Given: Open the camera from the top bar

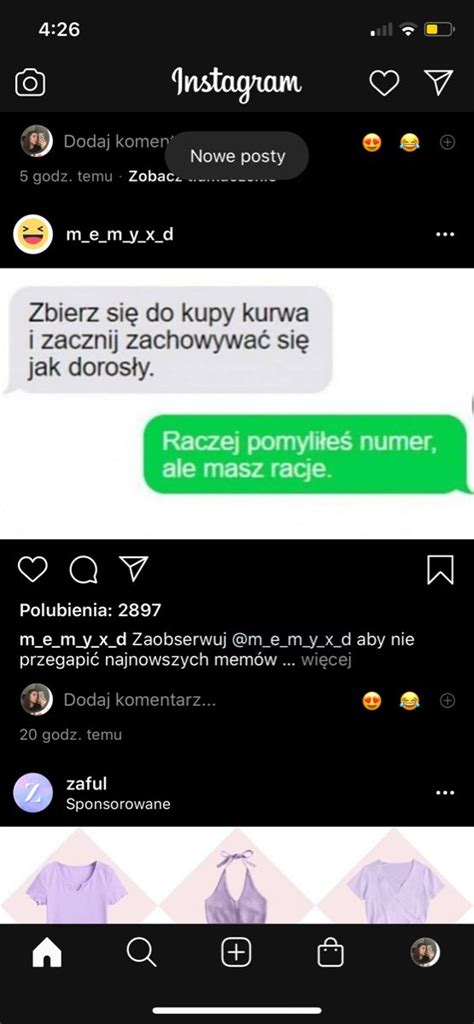Looking at the screenshot, I should tap(30, 83).
